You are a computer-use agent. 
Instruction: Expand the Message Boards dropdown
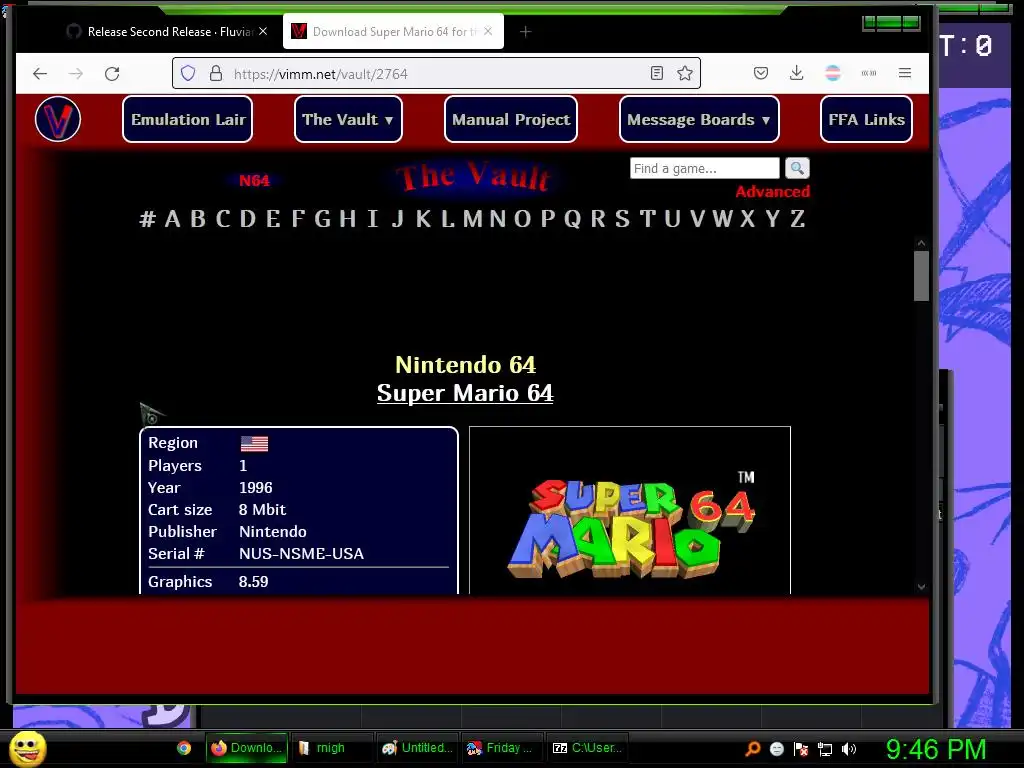699,119
